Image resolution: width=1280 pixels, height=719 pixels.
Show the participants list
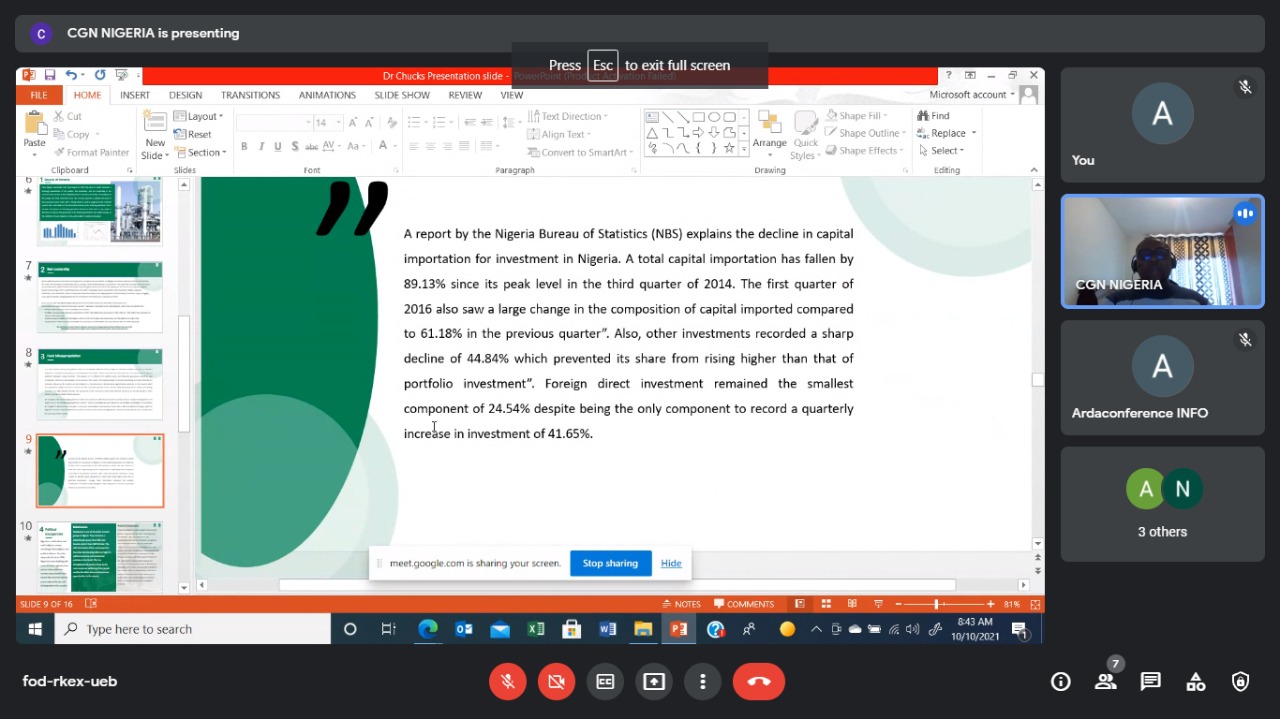[x=1105, y=681]
